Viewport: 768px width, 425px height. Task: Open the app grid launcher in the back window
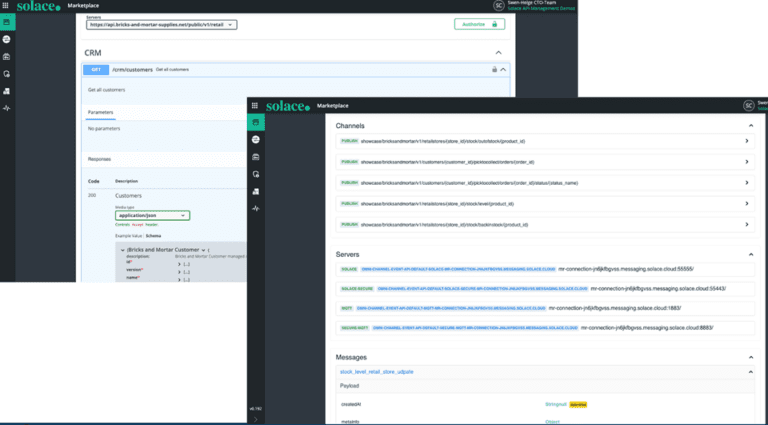(x=6, y=5)
